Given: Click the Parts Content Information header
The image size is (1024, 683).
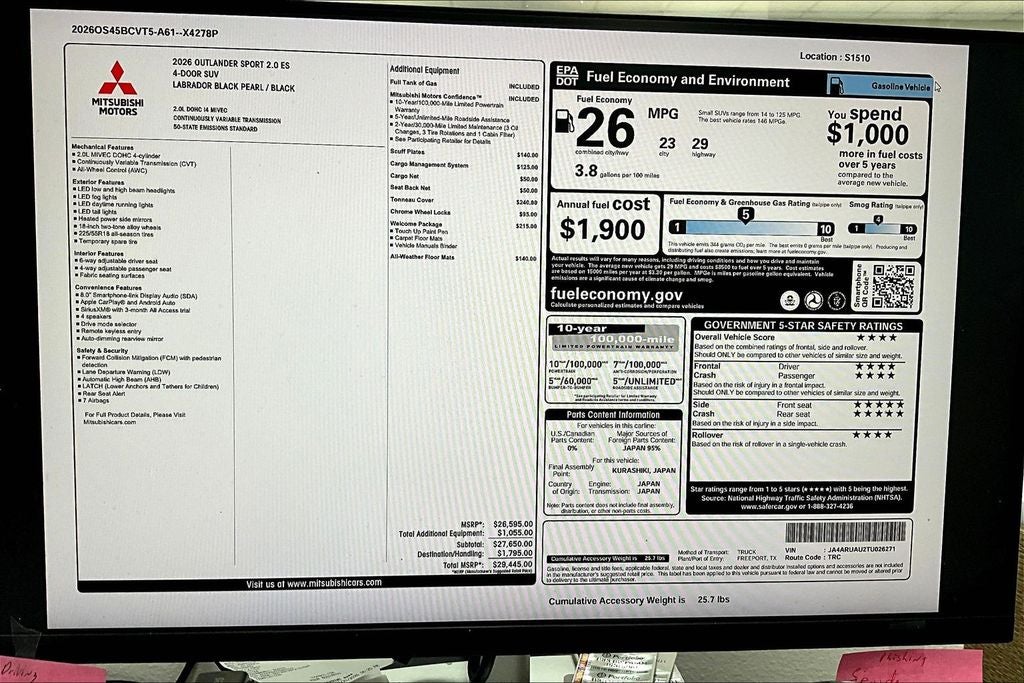Looking at the screenshot, I should click(x=613, y=415).
